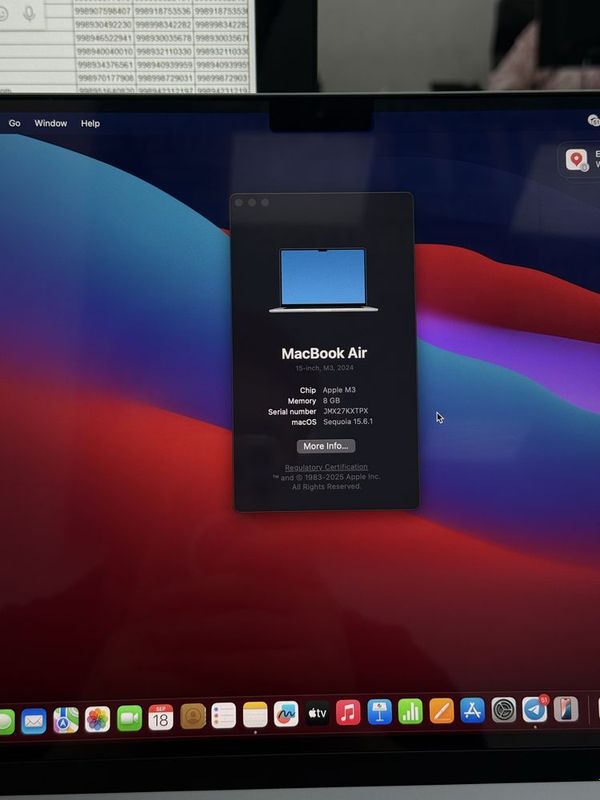Open the App Store in Dock
Image resolution: width=600 pixels, height=800 pixels.
(x=472, y=710)
